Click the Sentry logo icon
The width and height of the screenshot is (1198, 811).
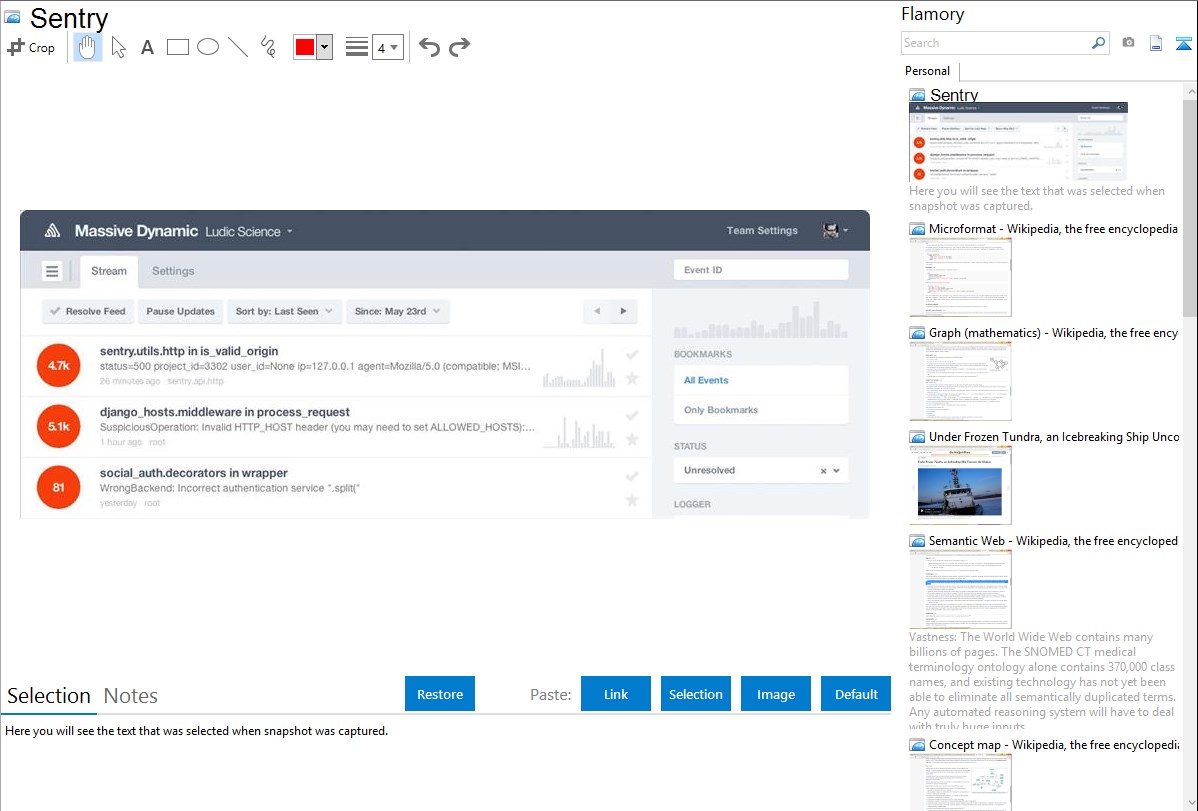pos(52,231)
